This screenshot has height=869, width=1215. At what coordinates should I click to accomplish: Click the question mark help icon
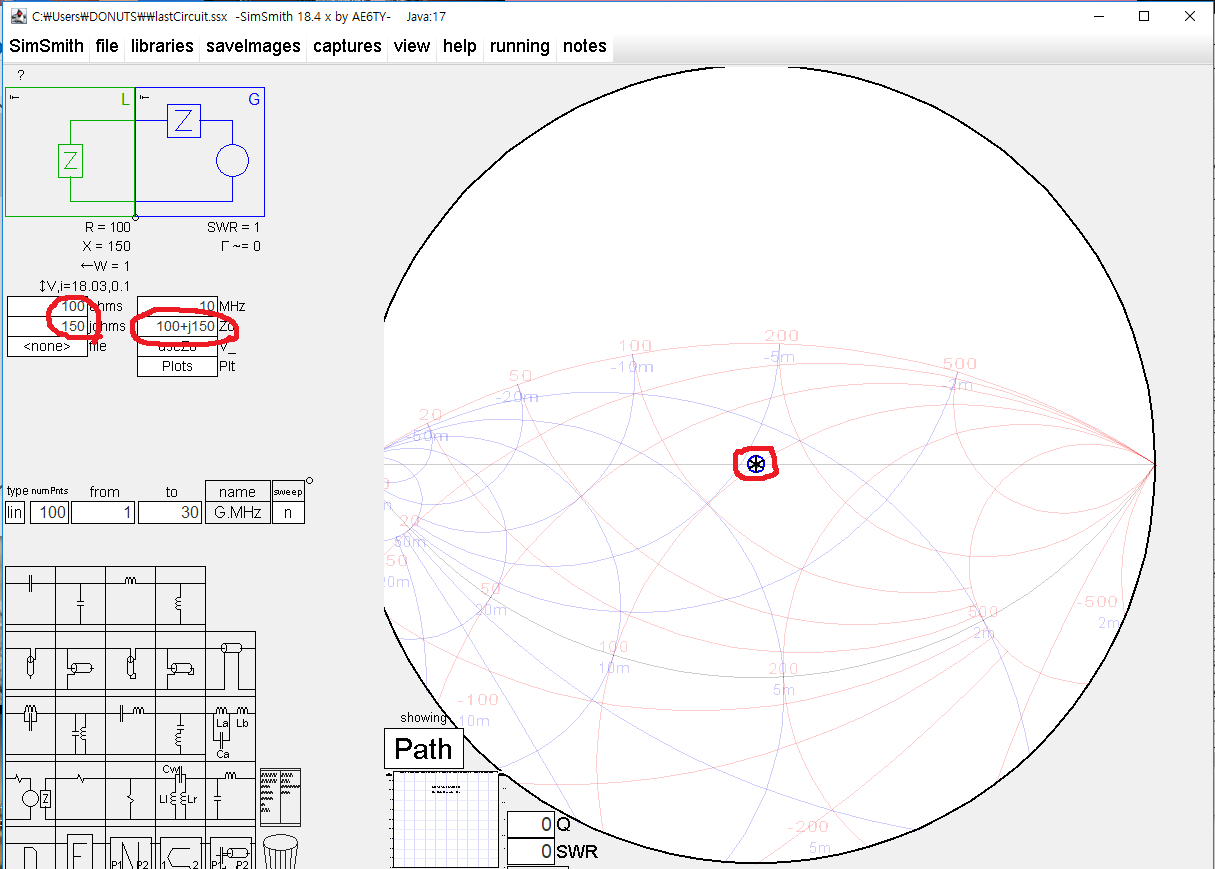coord(20,75)
